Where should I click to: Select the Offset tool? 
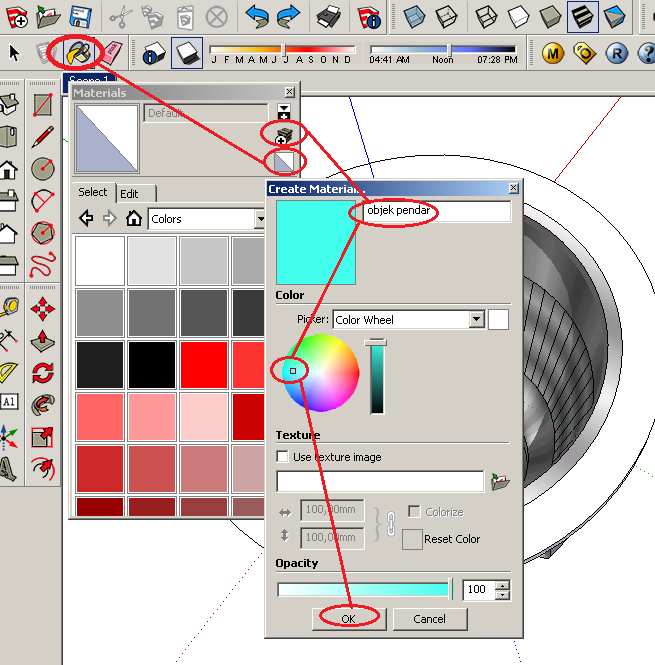[43, 469]
